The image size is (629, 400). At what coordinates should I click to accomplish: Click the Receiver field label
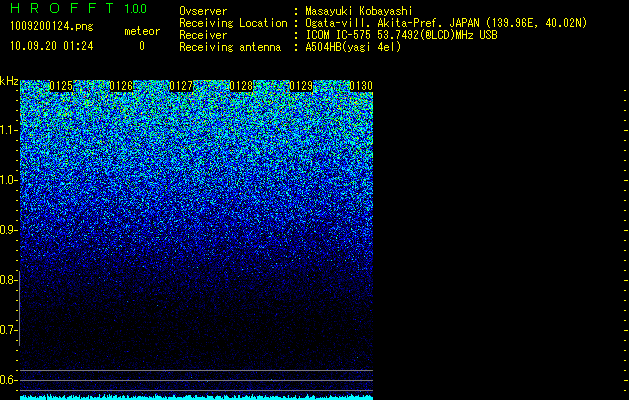(x=203, y=35)
